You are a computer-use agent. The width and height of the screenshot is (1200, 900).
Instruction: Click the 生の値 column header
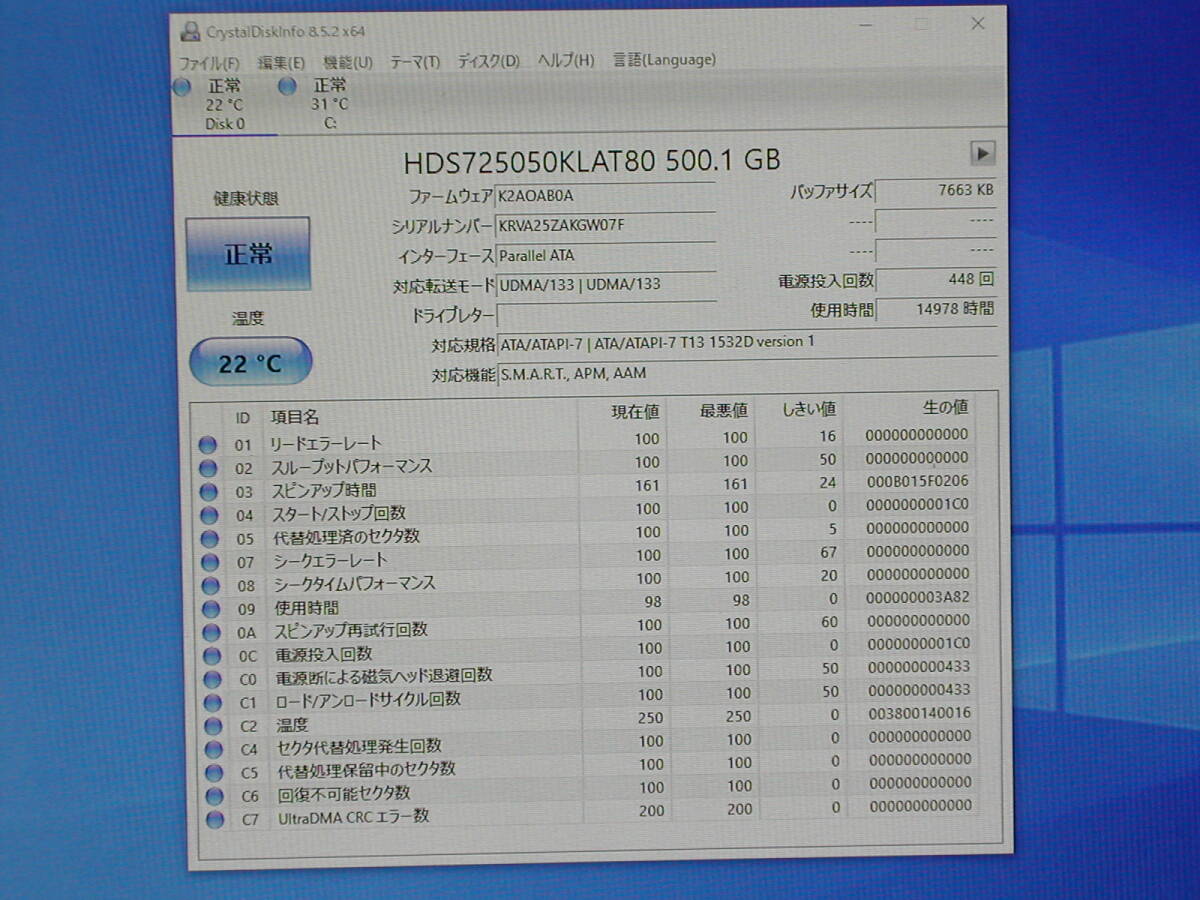pyautogui.click(x=945, y=408)
